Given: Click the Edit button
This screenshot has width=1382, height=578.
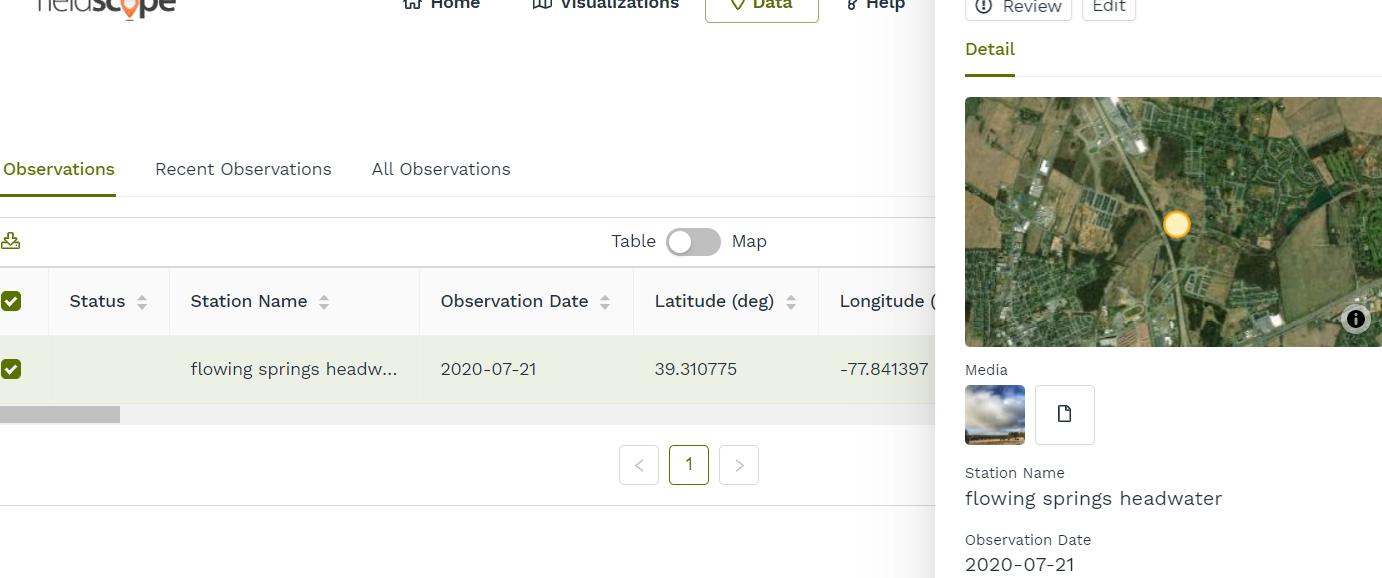Looking at the screenshot, I should pos(1109,7).
